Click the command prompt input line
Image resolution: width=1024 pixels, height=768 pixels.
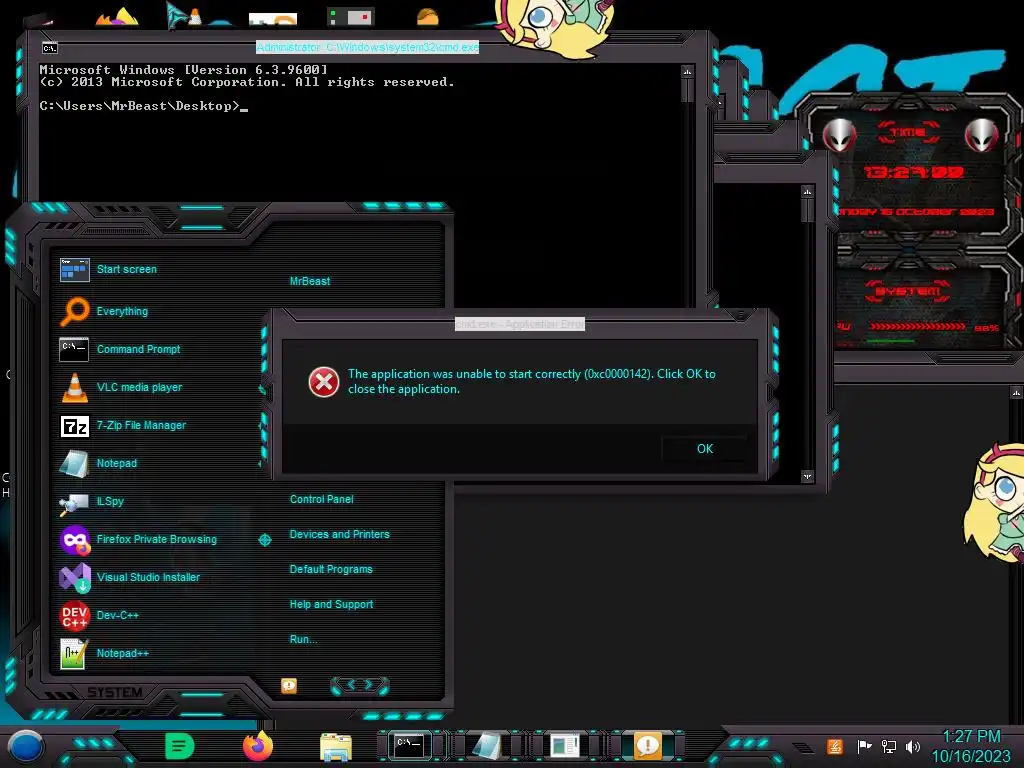pos(144,106)
